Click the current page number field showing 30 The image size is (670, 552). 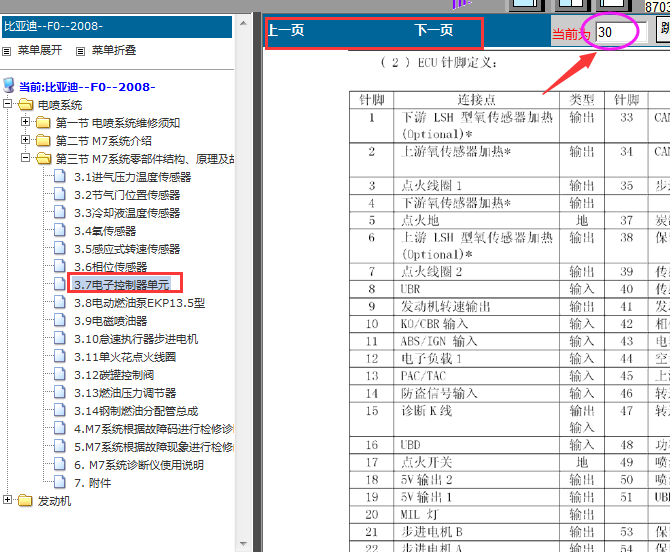pos(621,32)
